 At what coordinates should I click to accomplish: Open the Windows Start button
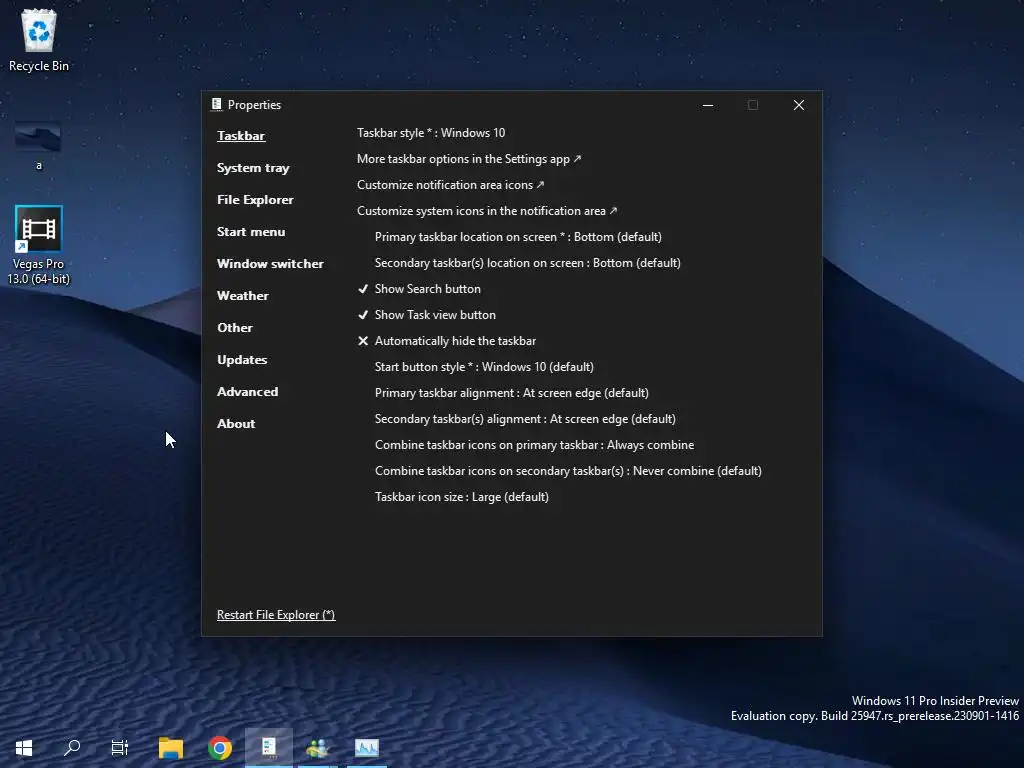(x=24, y=747)
